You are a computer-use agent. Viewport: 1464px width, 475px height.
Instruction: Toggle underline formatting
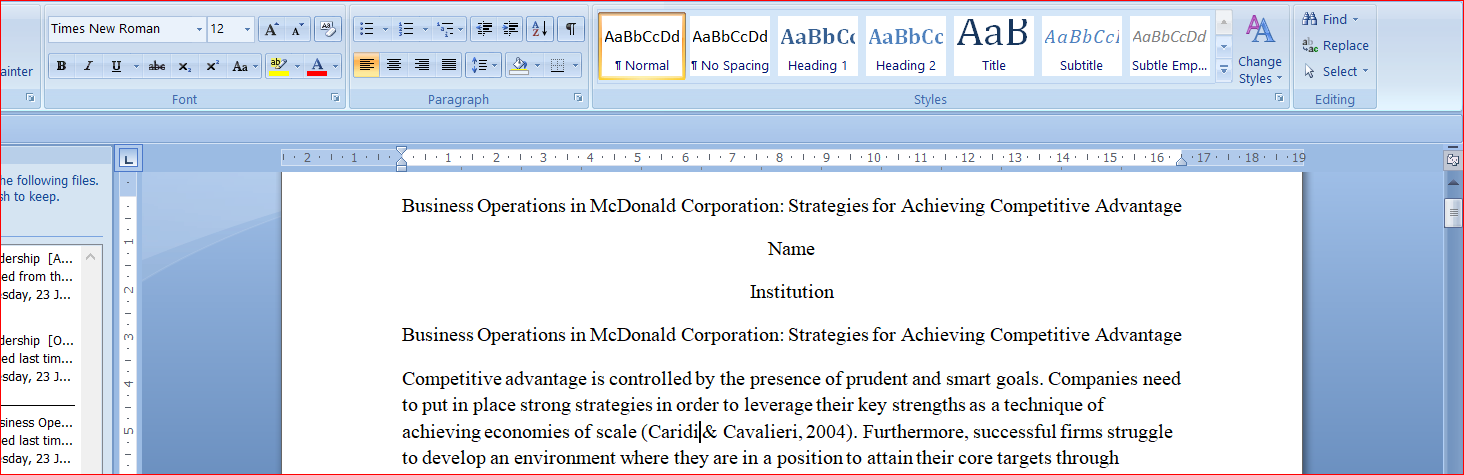pyautogui.click(x=115, y=67)
